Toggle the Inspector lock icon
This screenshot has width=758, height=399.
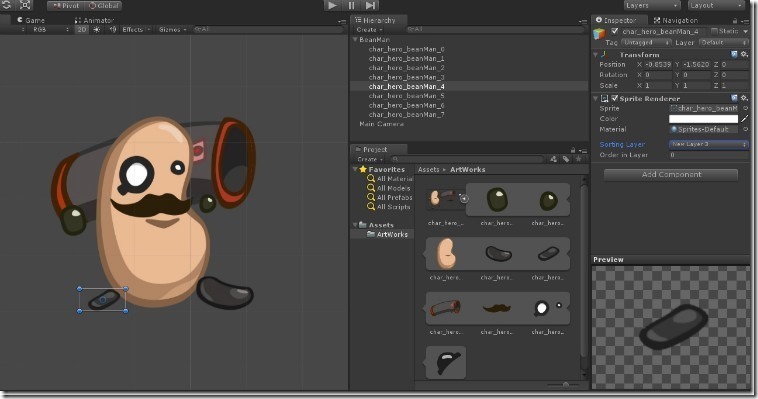(735, 21)
